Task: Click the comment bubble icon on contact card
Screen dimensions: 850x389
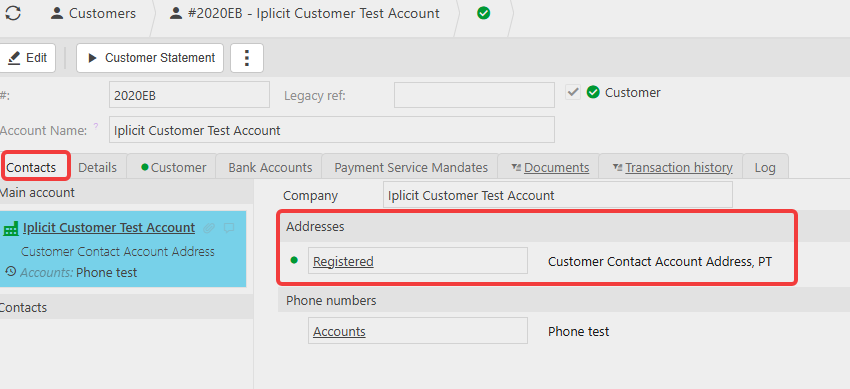Action: click(229, 228)
